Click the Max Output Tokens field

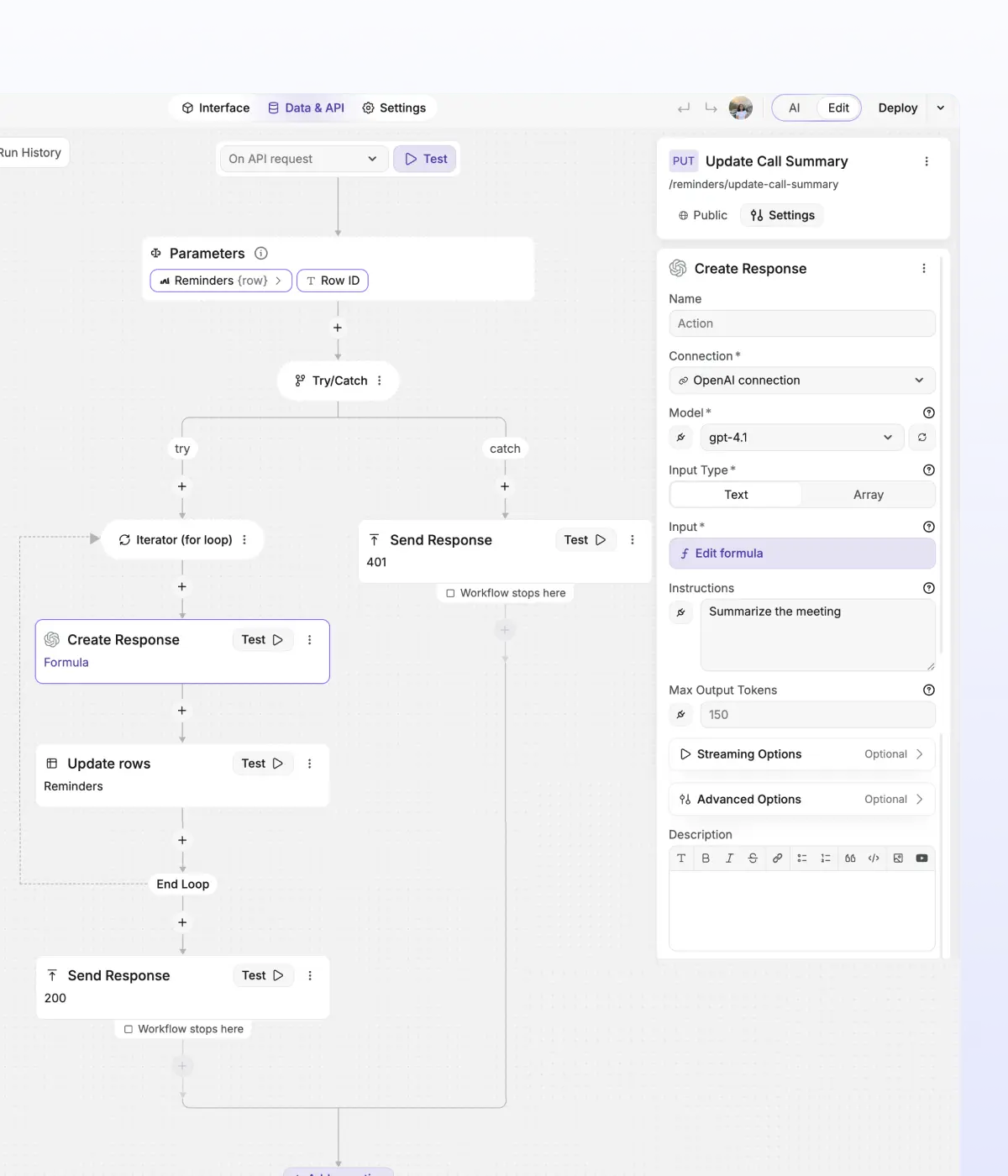pyautogui.click(x=816, y=714)
